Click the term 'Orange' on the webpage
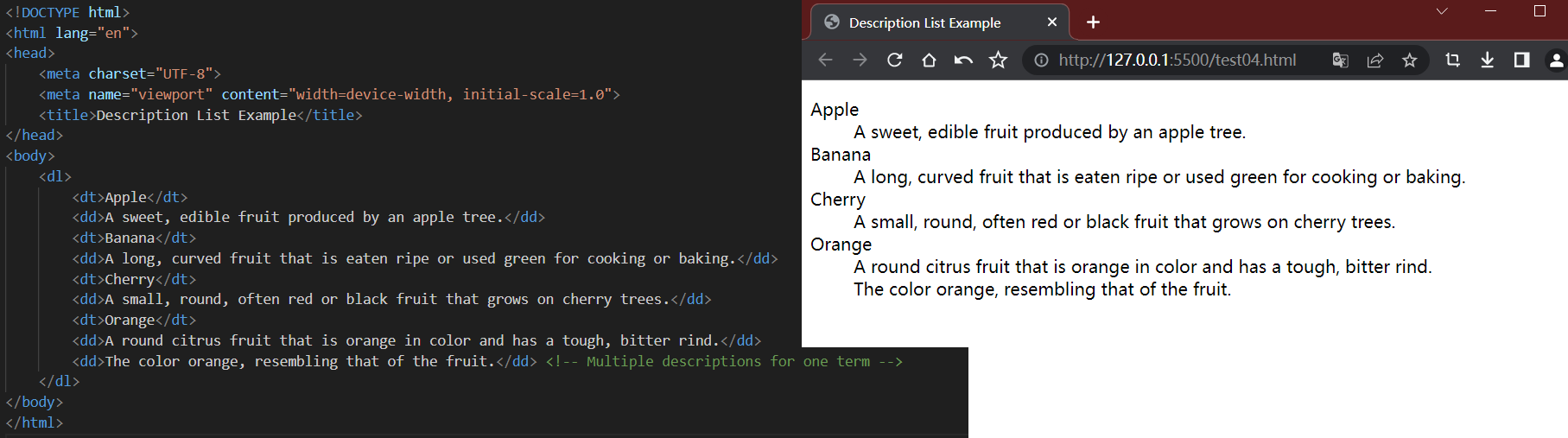Screen dimensions: 1568x438 click(x=841, y=244)
